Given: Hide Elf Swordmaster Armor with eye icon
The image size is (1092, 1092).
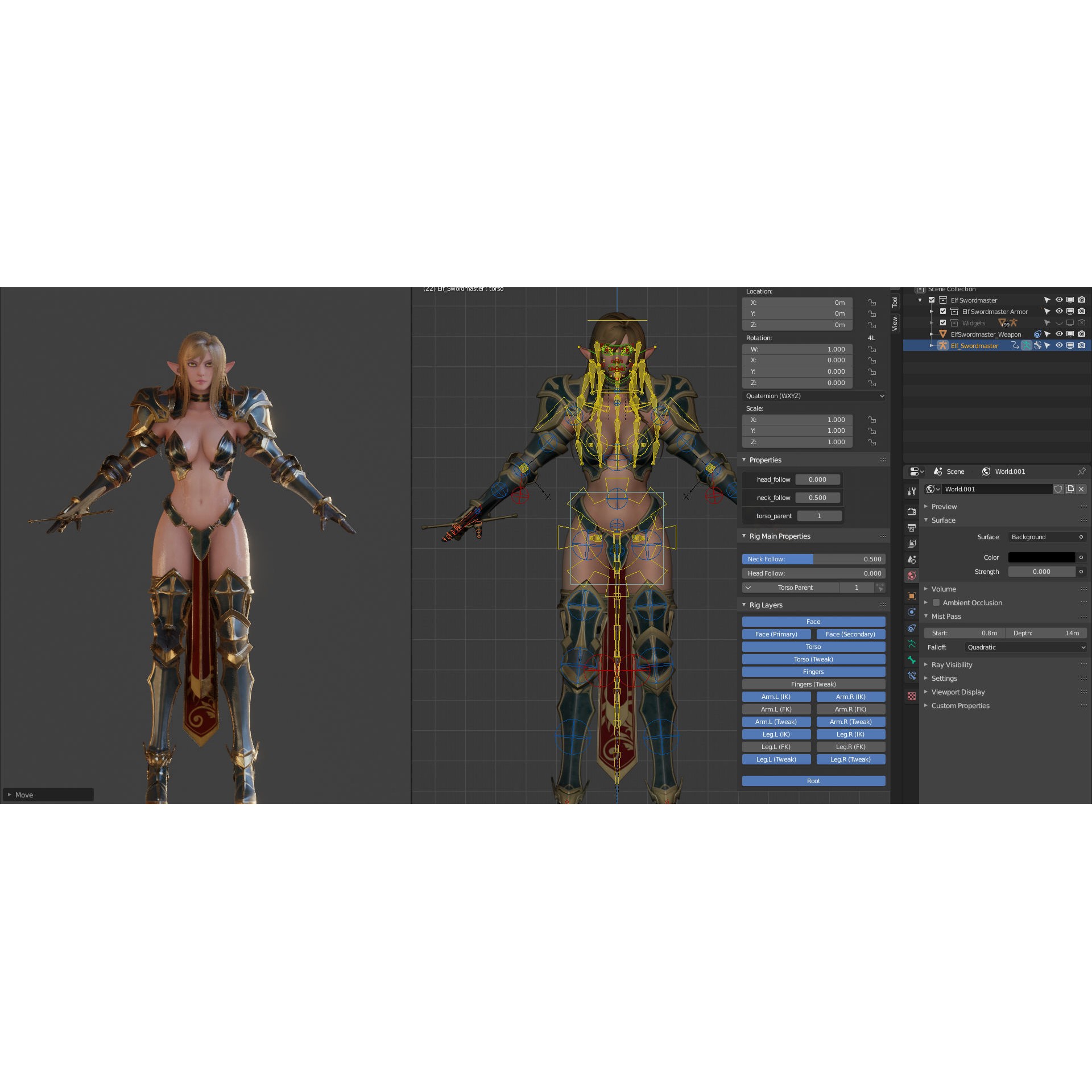Looking at the screenshot, I should [1059, 311].
